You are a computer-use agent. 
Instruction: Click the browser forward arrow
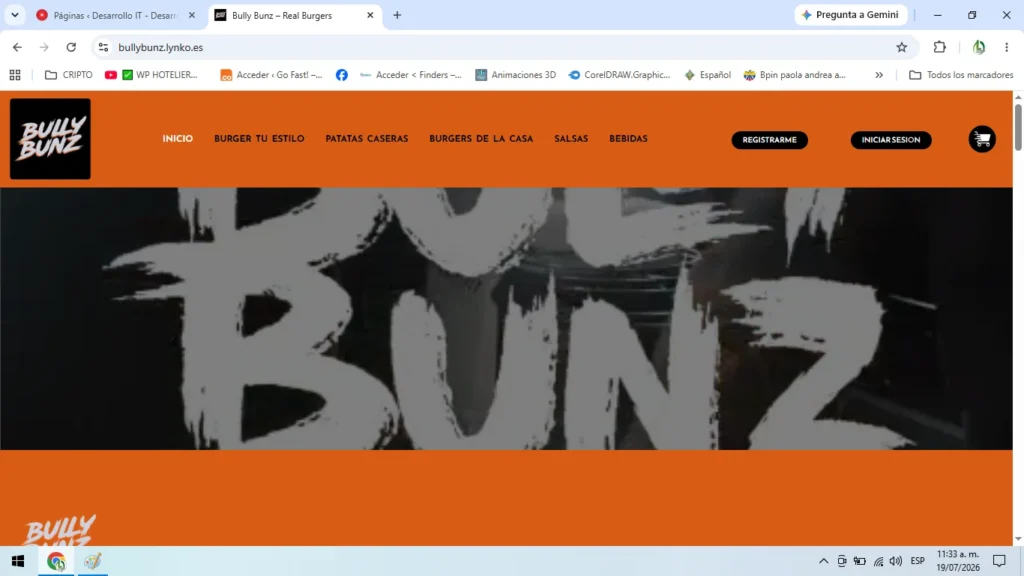44,47
